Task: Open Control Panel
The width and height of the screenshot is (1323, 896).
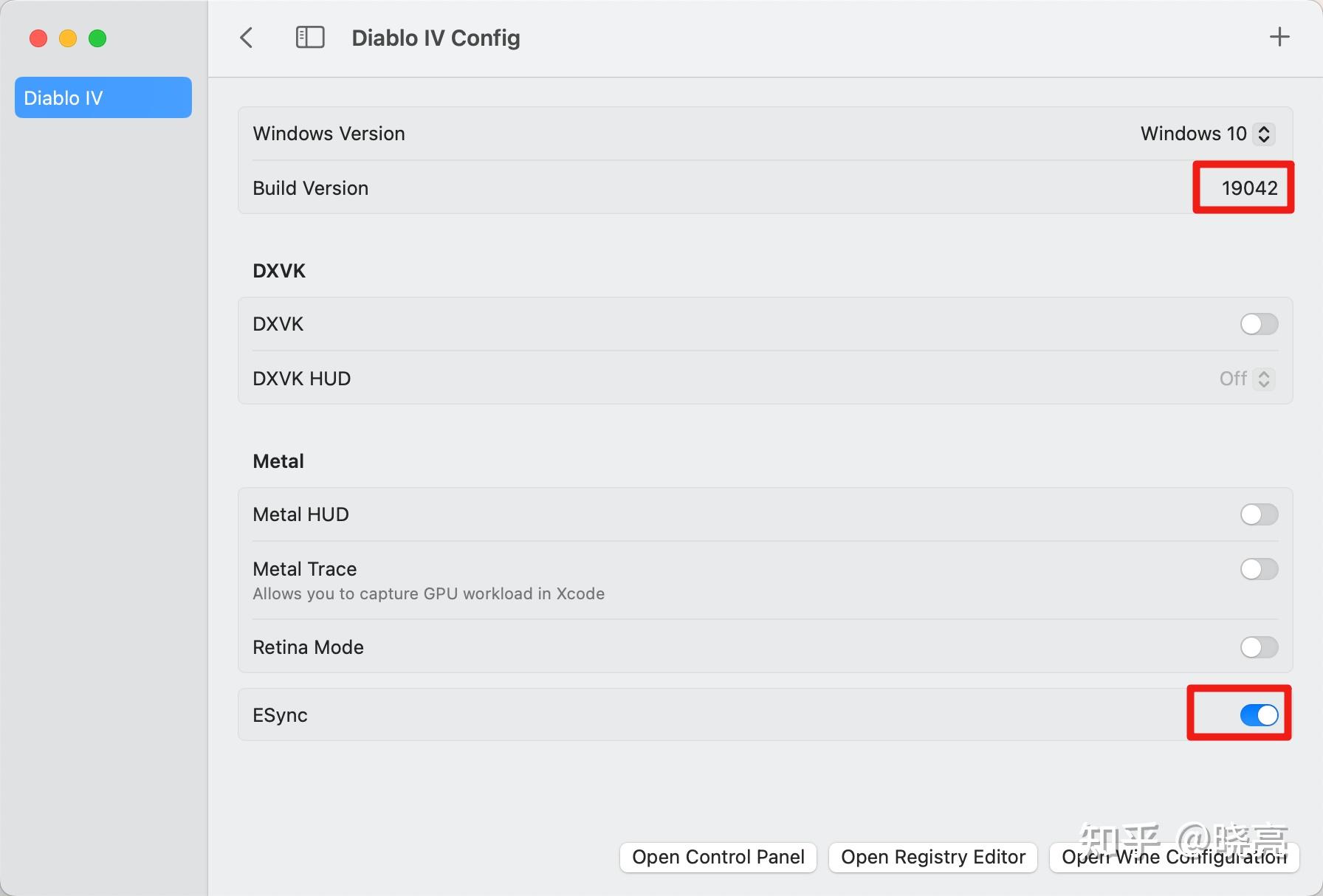Action: click(x=718, y=857)
